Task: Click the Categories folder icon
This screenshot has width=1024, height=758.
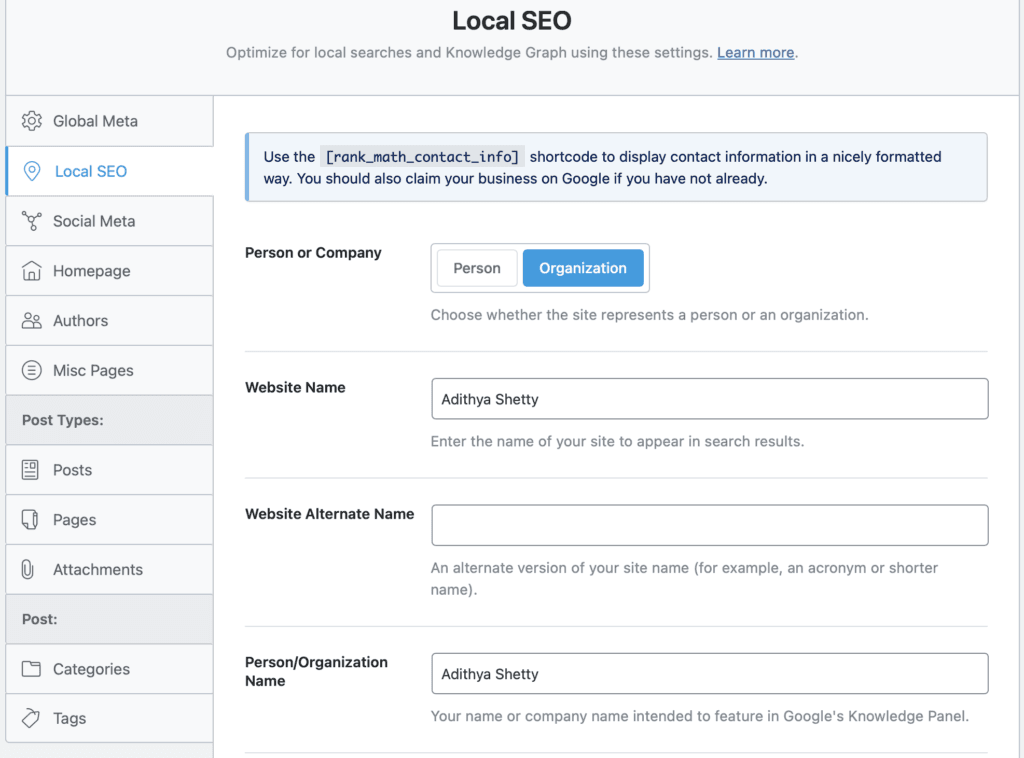Action: point(31,669)
